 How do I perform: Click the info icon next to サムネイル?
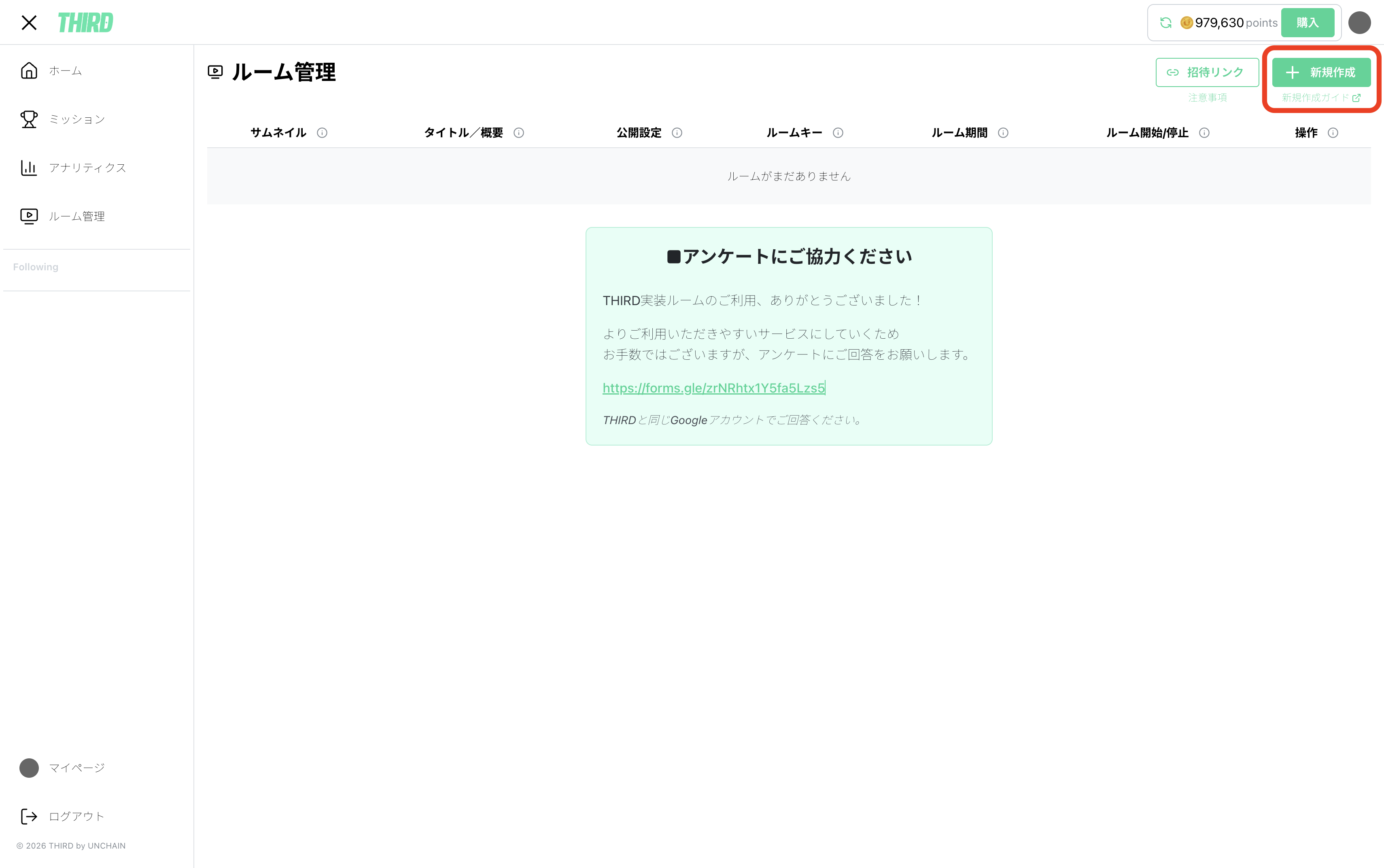coord(322,133)
